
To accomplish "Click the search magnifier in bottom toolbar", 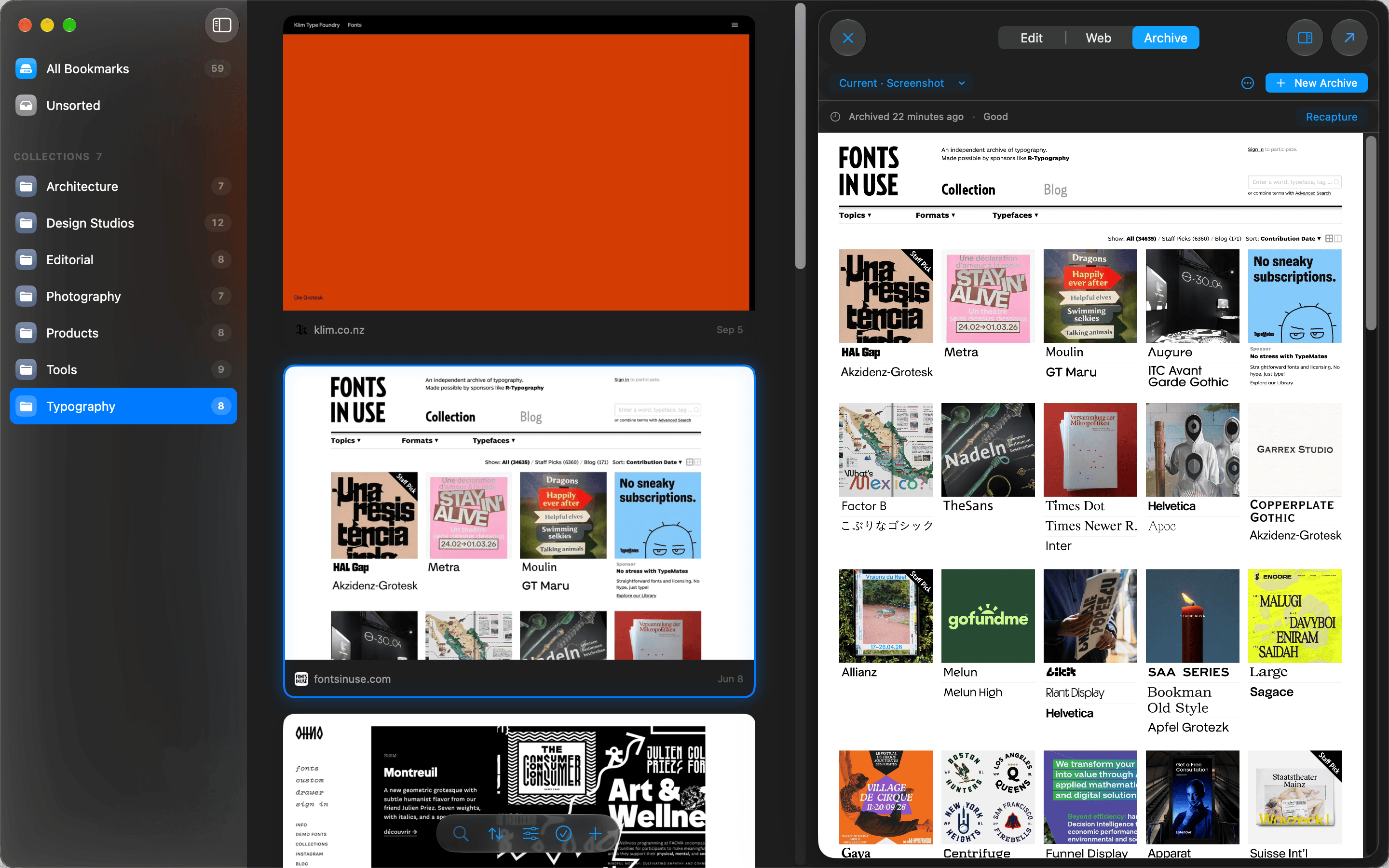I will point(460,833).
